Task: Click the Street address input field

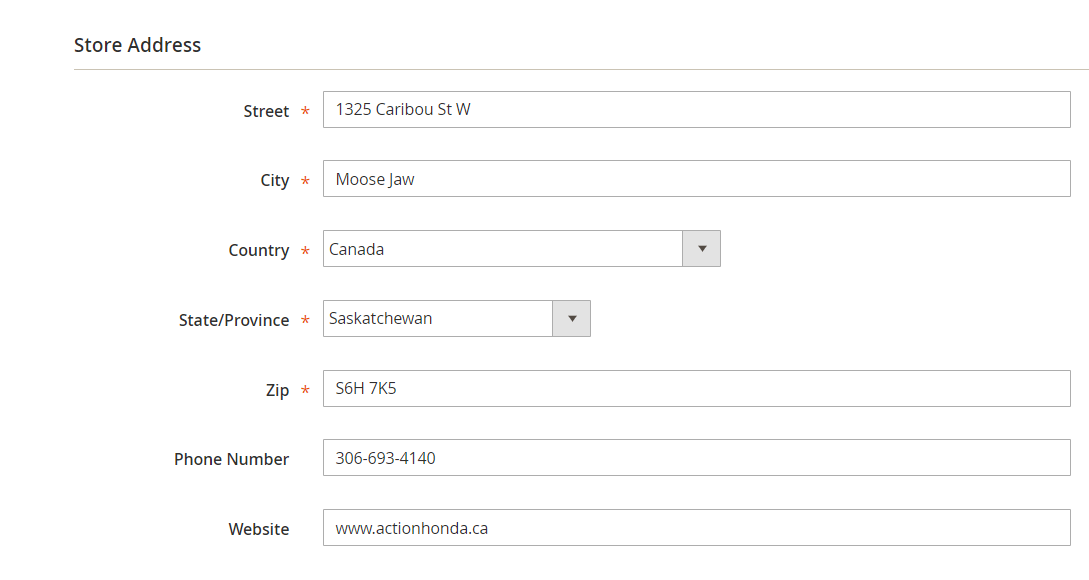Action: (x=696, y=110)
